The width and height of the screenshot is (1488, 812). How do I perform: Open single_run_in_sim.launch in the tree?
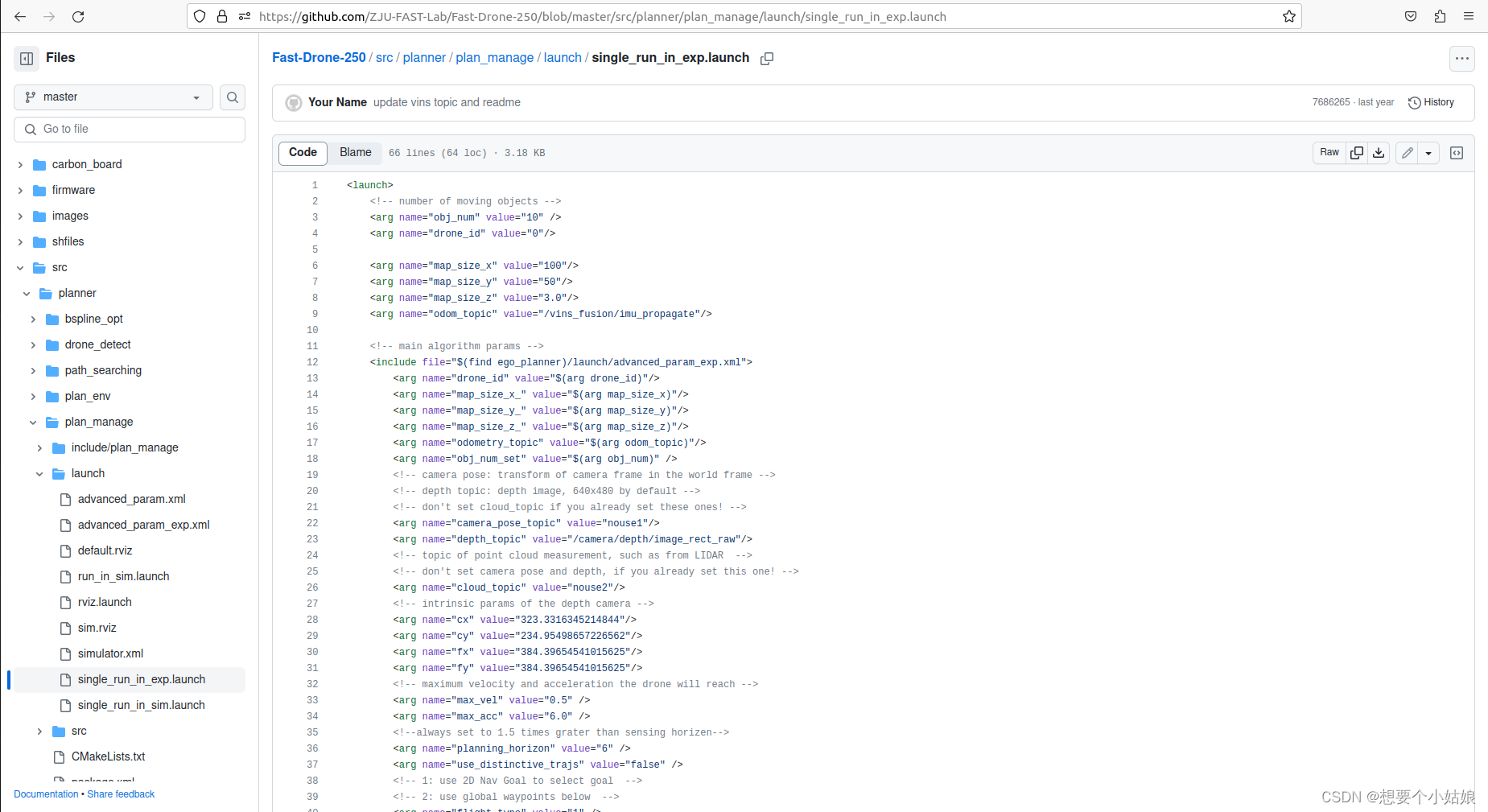click(x=142, y=705)
